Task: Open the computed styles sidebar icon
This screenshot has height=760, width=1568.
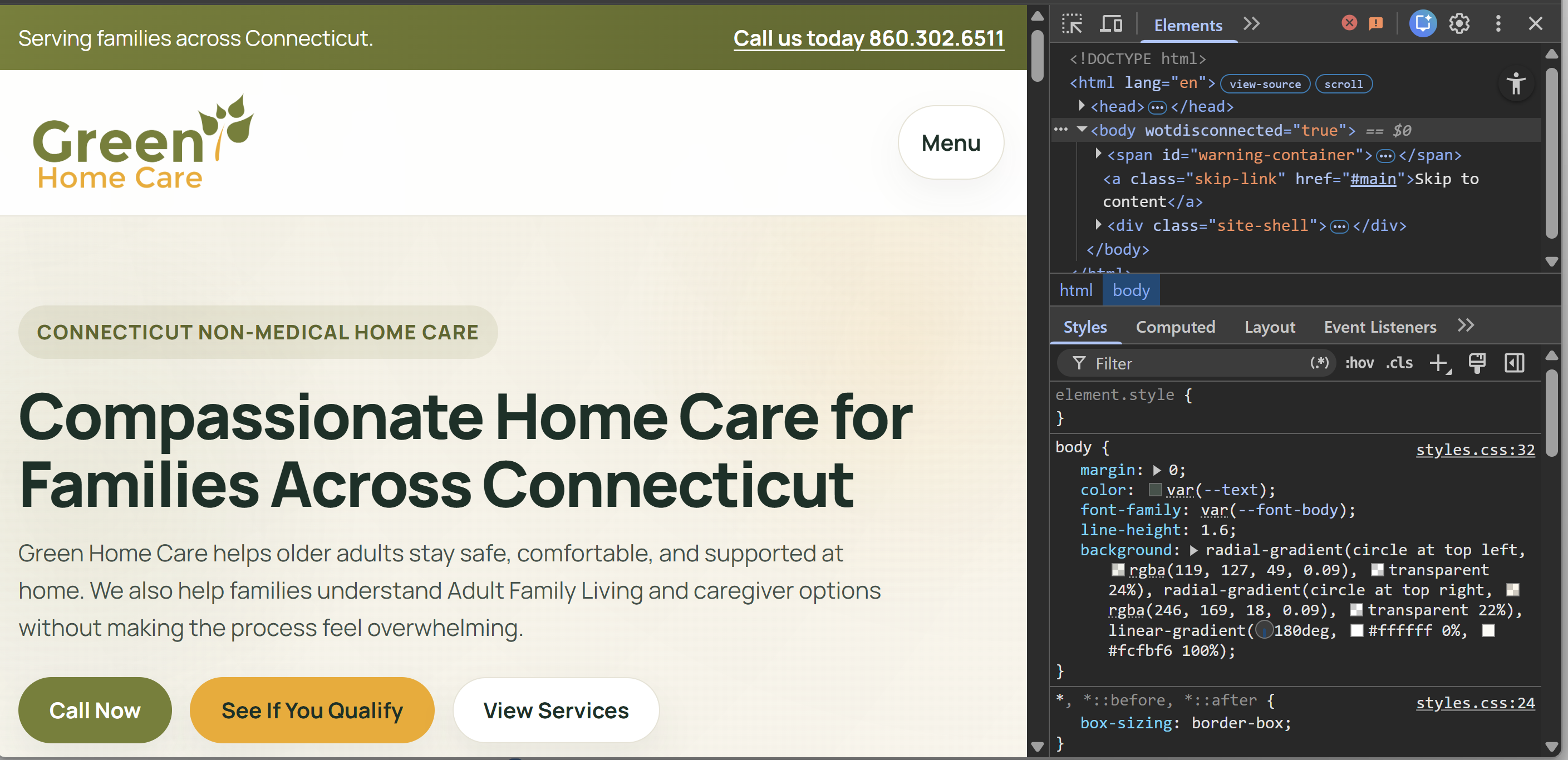Action: click(x=1515, y=363)
